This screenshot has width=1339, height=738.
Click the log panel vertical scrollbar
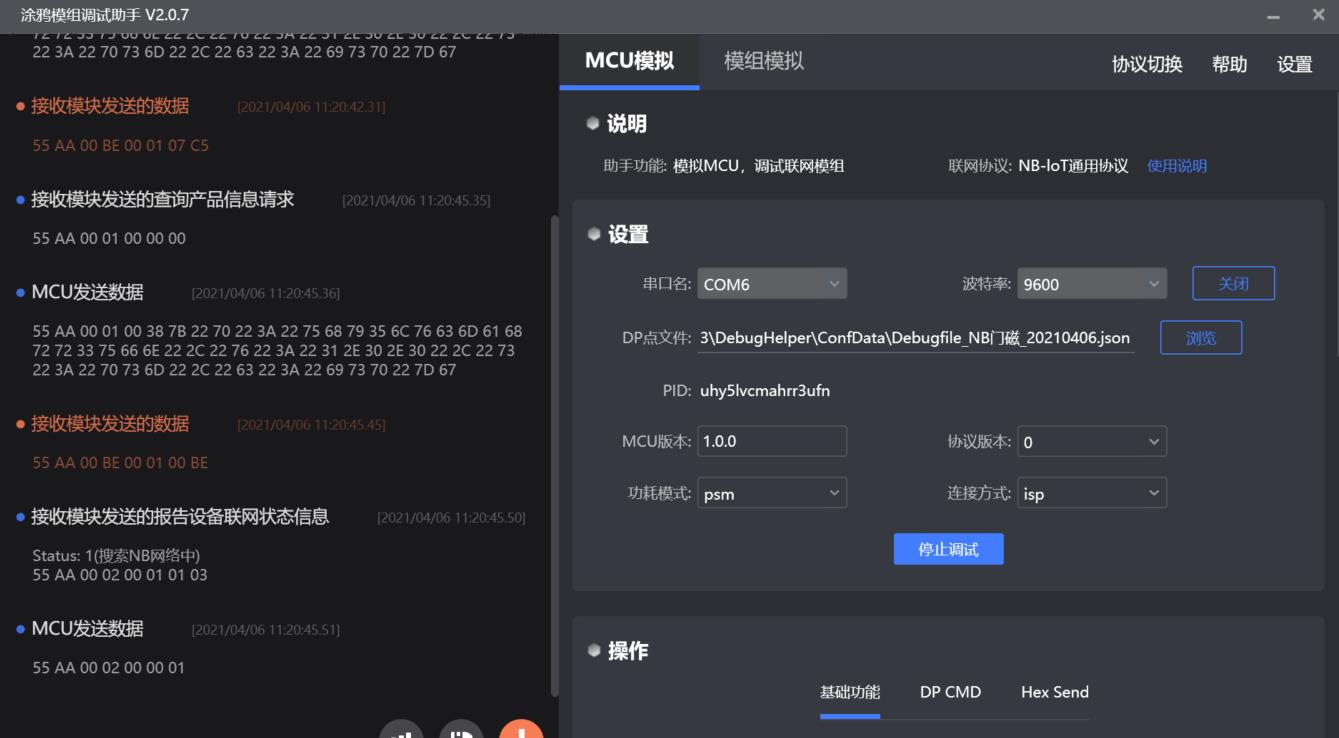pyautogui.click(x=555, y=456)
